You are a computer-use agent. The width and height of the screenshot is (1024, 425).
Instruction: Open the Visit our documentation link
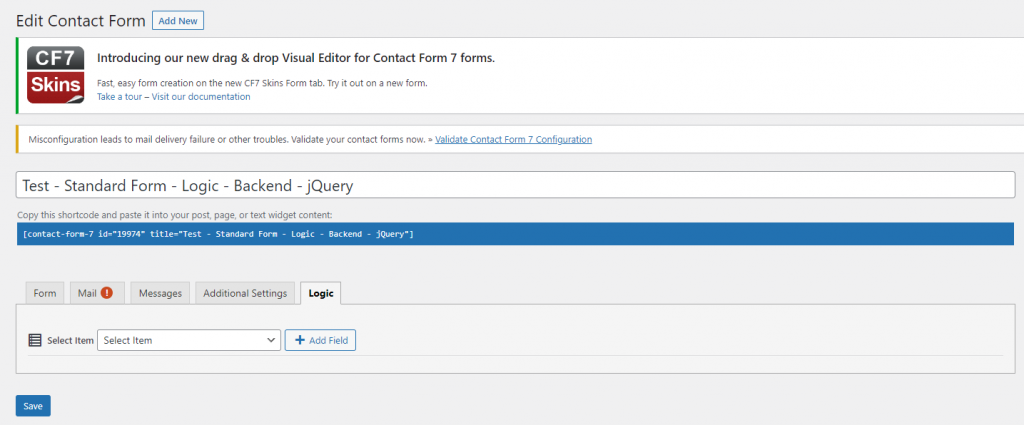click(201, 97)
